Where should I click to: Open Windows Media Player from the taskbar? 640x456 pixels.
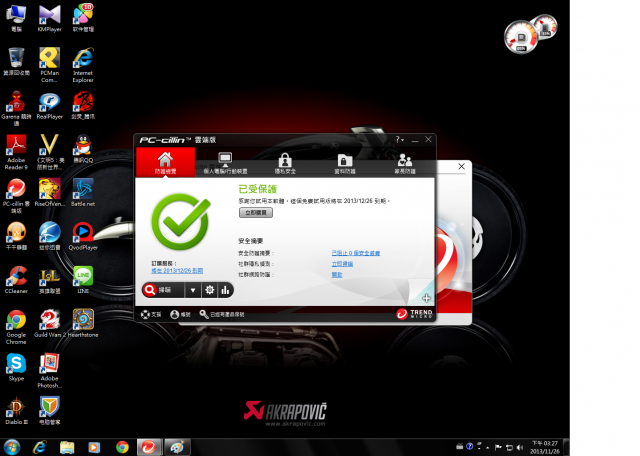(94, 447)
